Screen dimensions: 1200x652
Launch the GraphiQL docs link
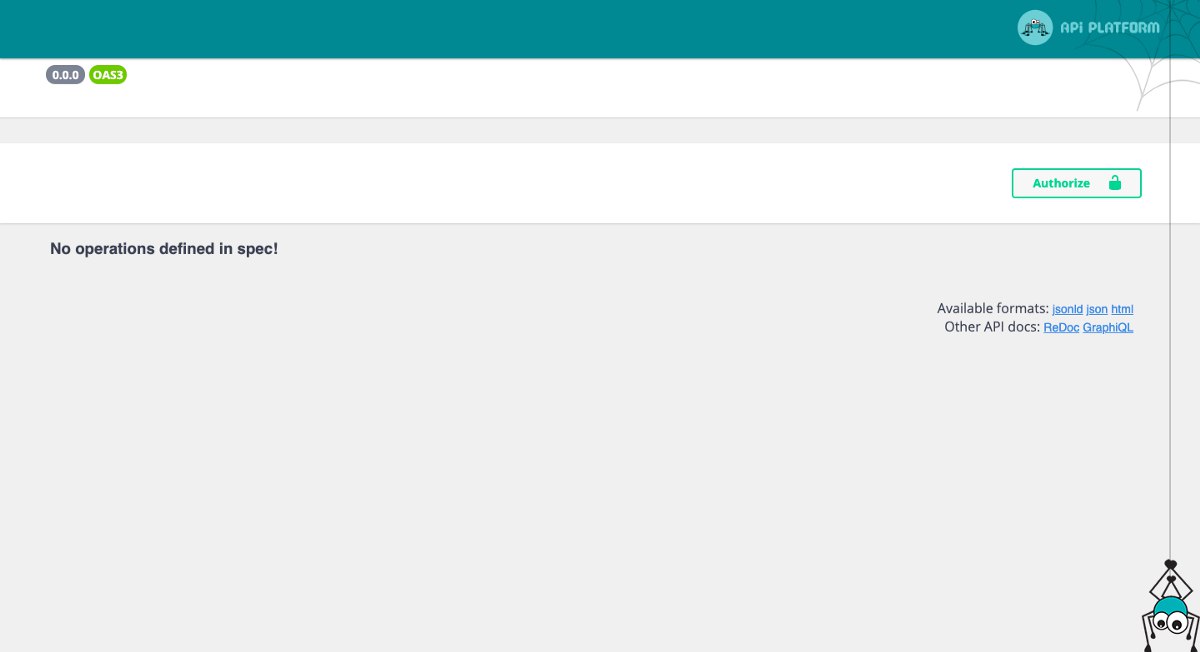pyautogui.click(x=1108, y=327)
